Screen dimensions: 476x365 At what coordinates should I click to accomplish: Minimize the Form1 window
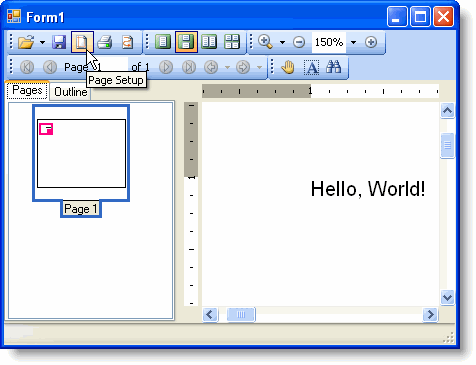397,16
